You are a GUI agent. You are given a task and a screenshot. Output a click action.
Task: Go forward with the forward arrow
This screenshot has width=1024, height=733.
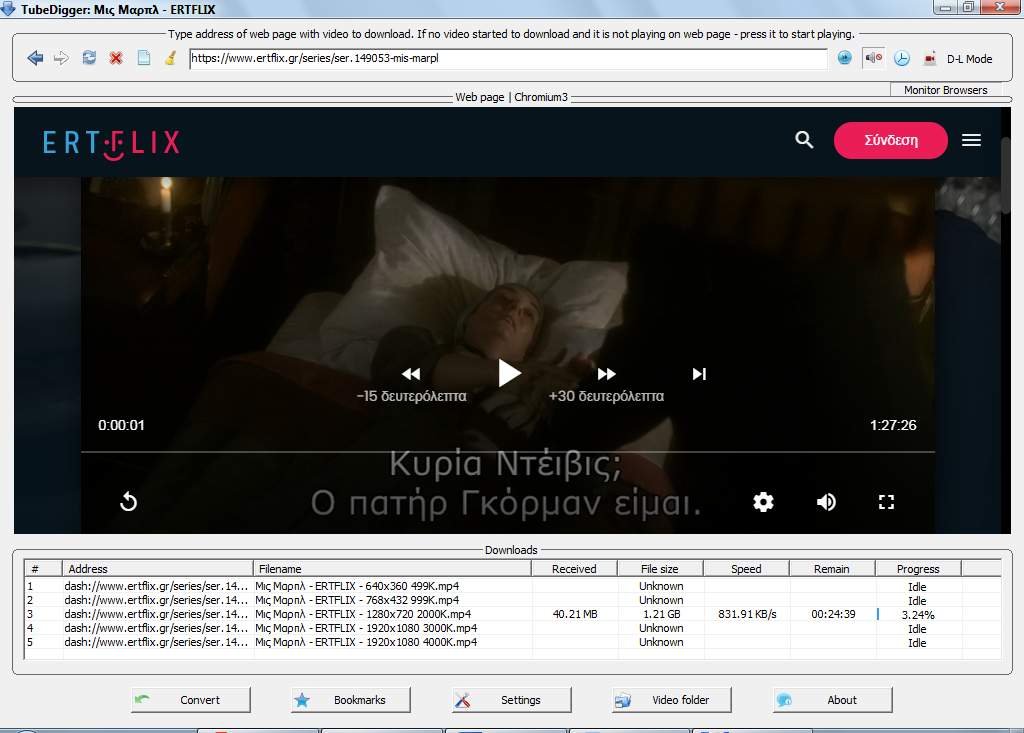click(61, 58)
